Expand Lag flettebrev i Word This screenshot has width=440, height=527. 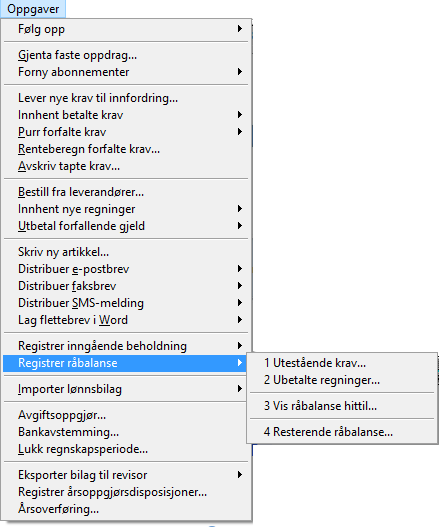(x=126, y=320)
